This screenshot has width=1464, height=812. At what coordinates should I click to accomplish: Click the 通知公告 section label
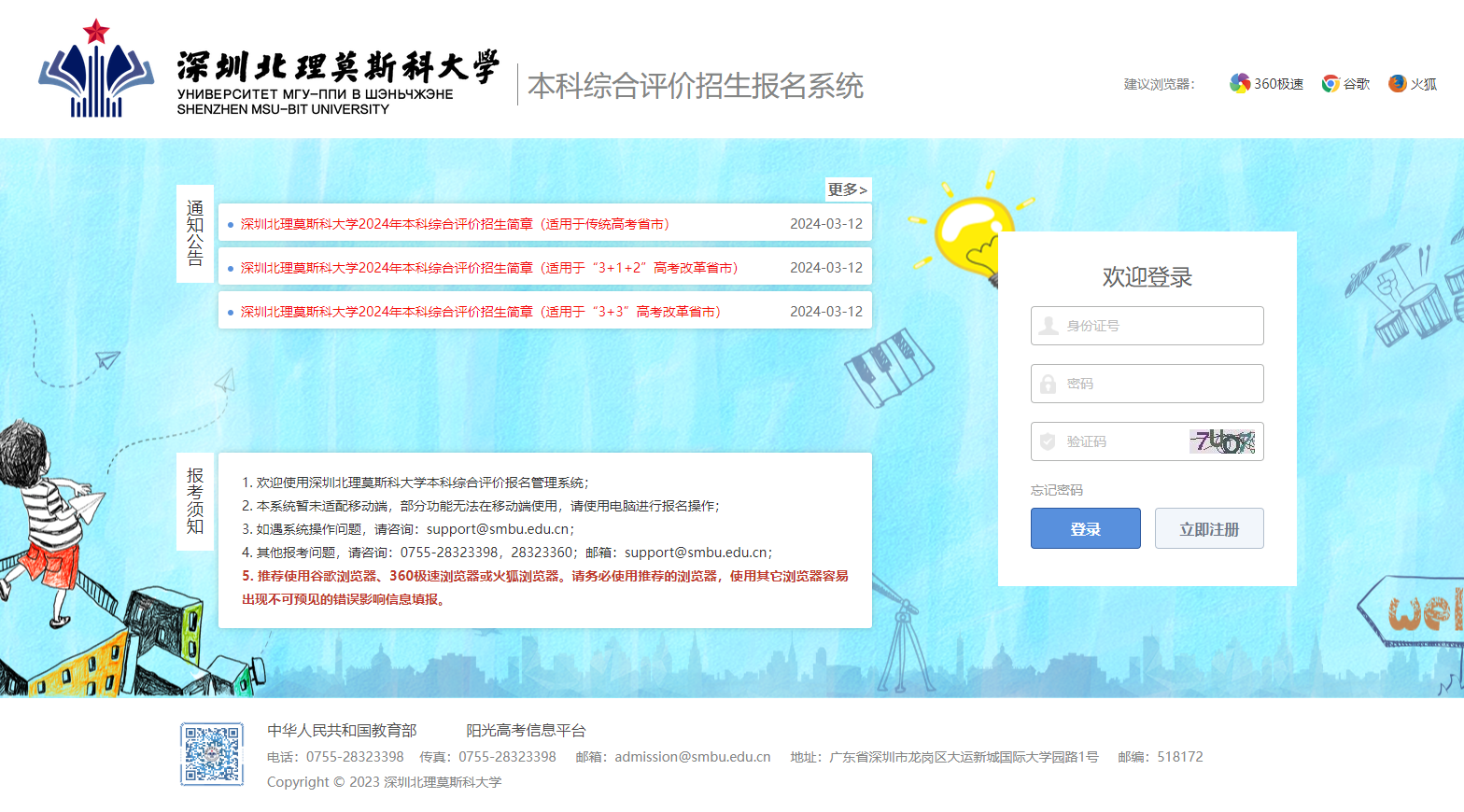(195, 233)
